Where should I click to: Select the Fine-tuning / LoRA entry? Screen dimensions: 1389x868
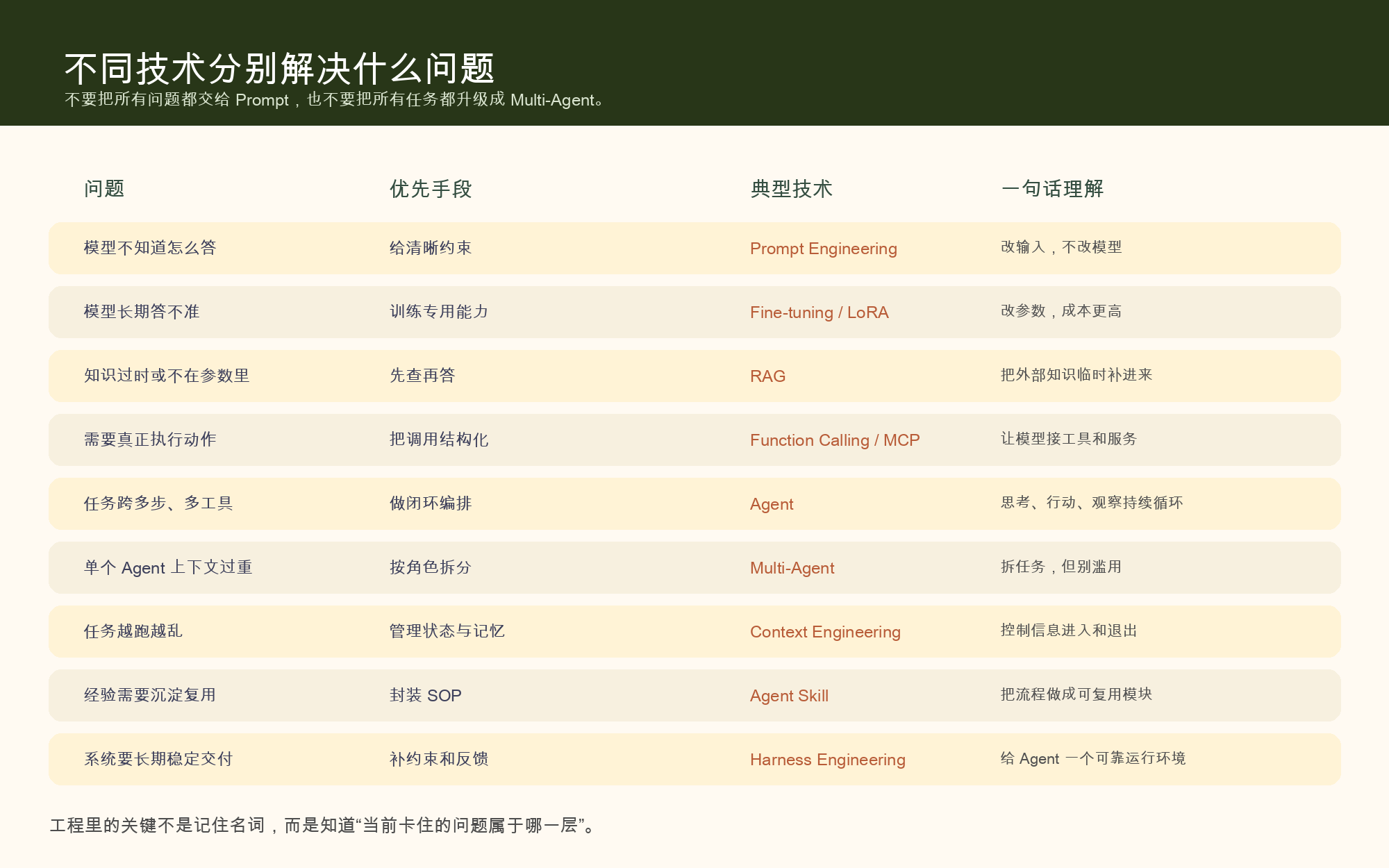[x=820, y=312]
